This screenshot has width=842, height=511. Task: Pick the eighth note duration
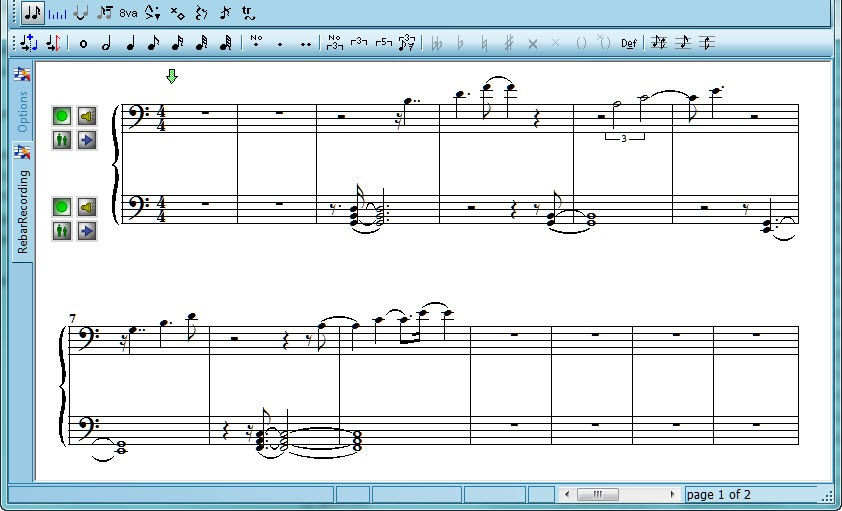153,43
